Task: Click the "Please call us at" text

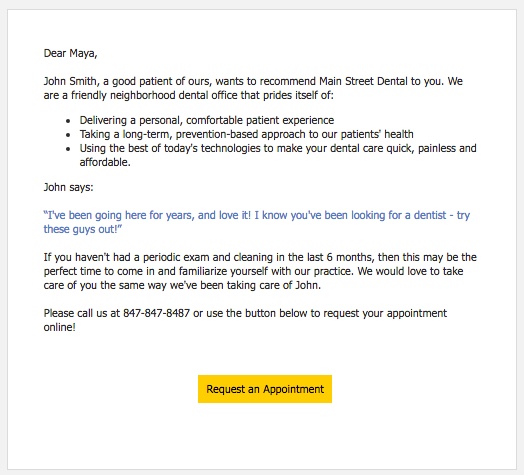Action: (82, 314)
